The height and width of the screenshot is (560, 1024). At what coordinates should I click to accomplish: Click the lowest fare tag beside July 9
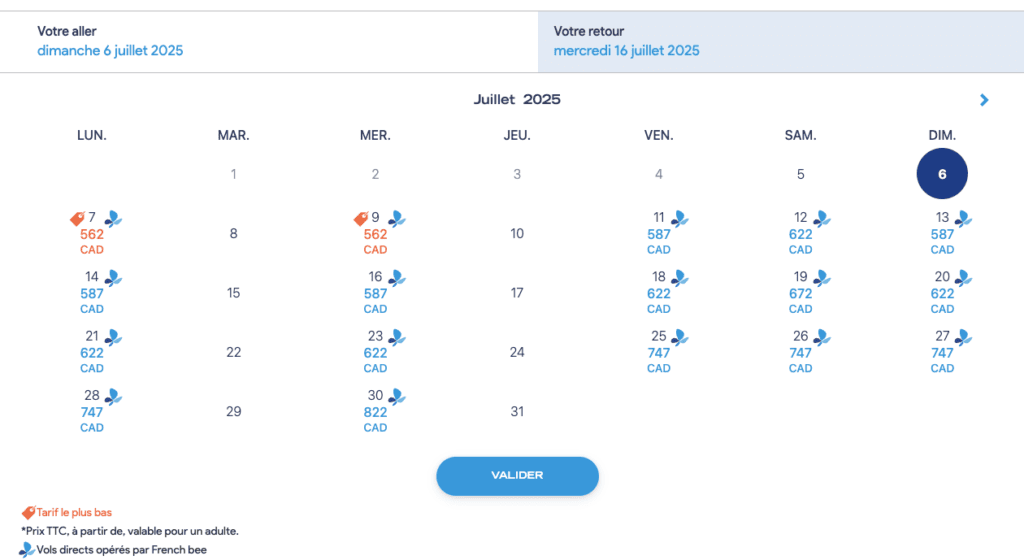360,218
